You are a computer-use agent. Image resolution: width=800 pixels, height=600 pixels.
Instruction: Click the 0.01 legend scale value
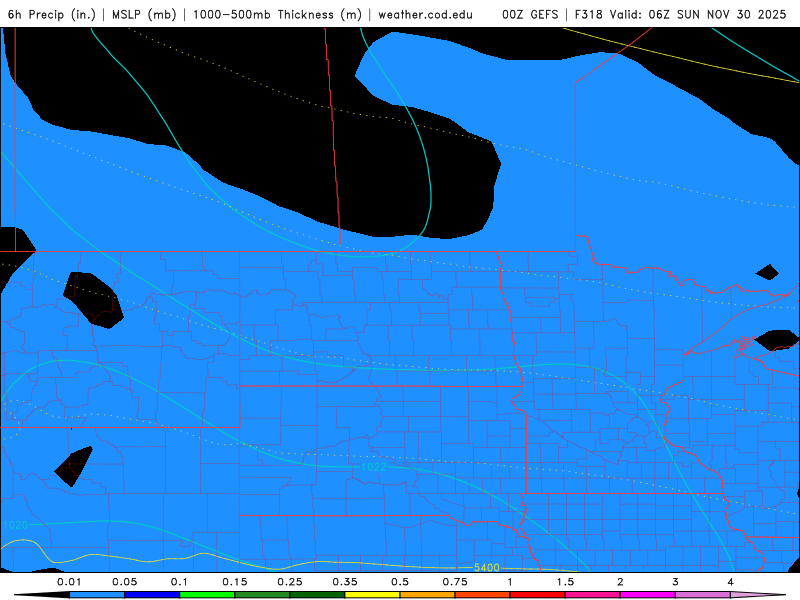point(69,582)
